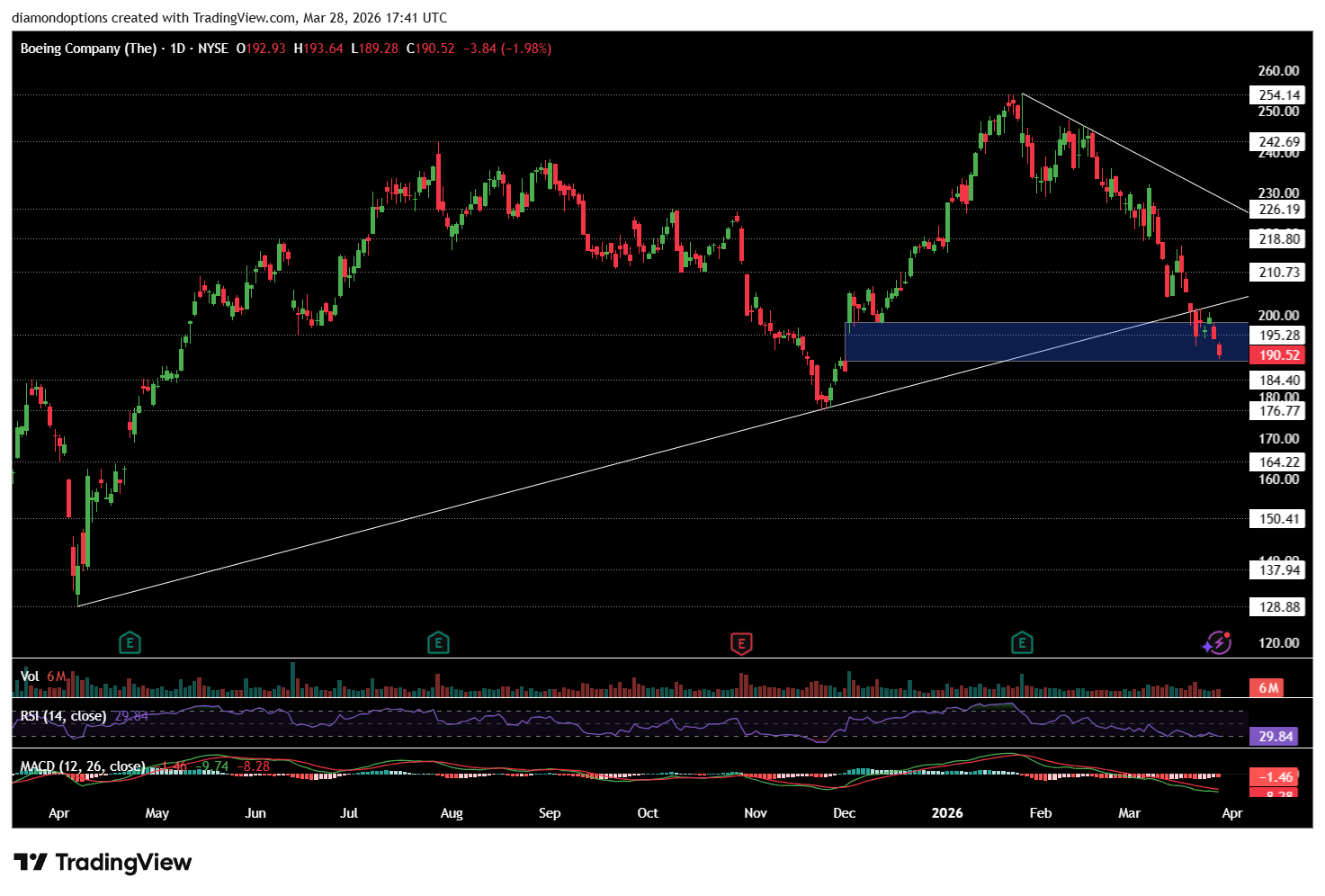Select the high value H193.64
1325x896 pixels.
318,49
